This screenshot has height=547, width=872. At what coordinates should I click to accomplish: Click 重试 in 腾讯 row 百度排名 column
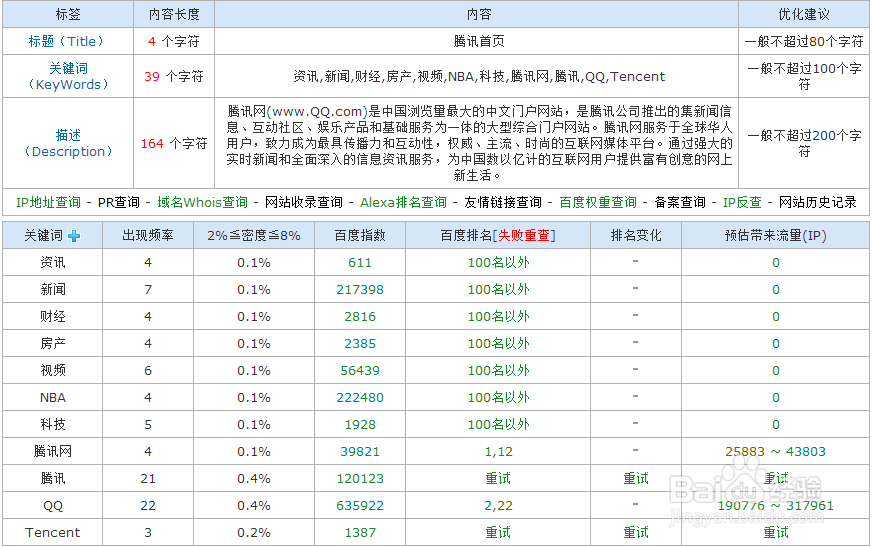498,479
